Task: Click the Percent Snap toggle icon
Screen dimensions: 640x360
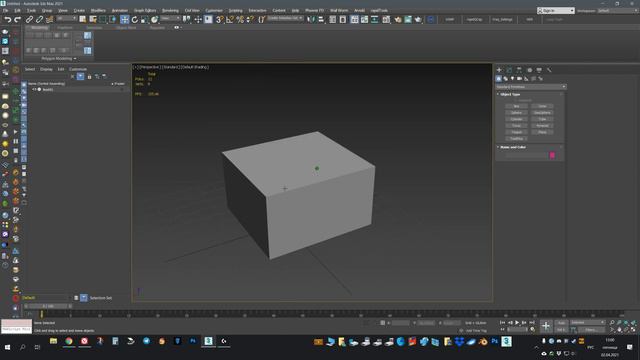Action: [x=240, y=19]
